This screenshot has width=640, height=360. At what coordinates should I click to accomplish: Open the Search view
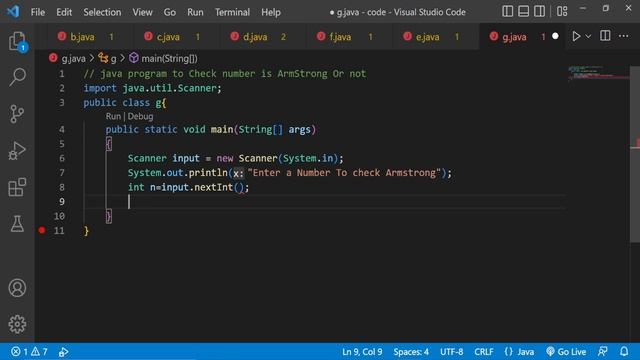(17, 77)
